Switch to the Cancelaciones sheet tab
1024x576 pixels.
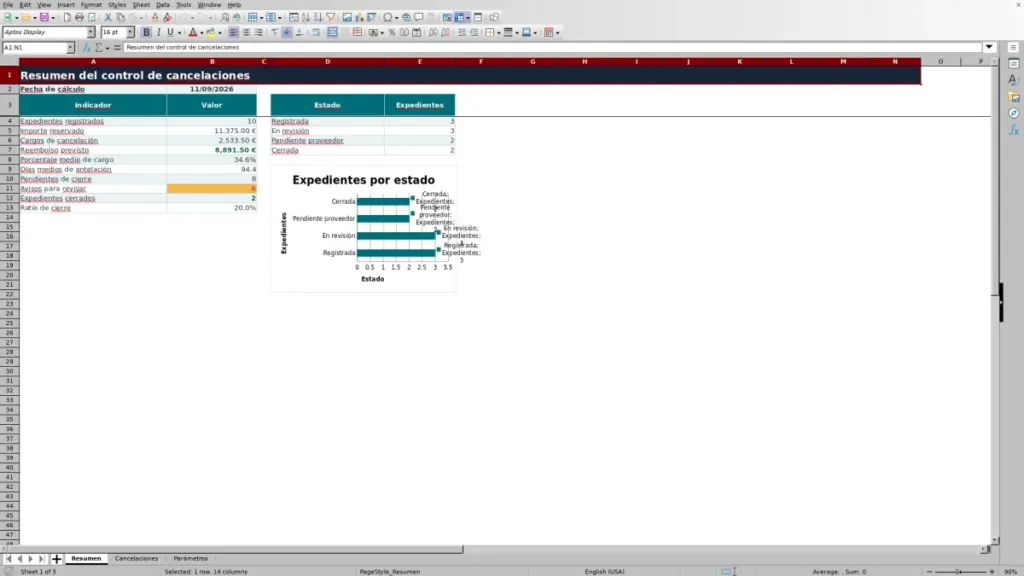pyautogui.click(x=136, y=559)
